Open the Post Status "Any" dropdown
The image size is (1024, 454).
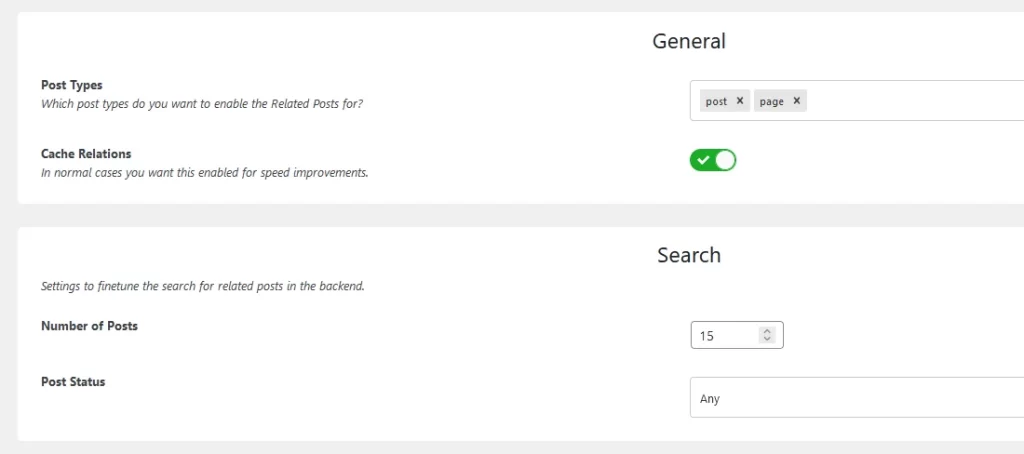point(857,397)
